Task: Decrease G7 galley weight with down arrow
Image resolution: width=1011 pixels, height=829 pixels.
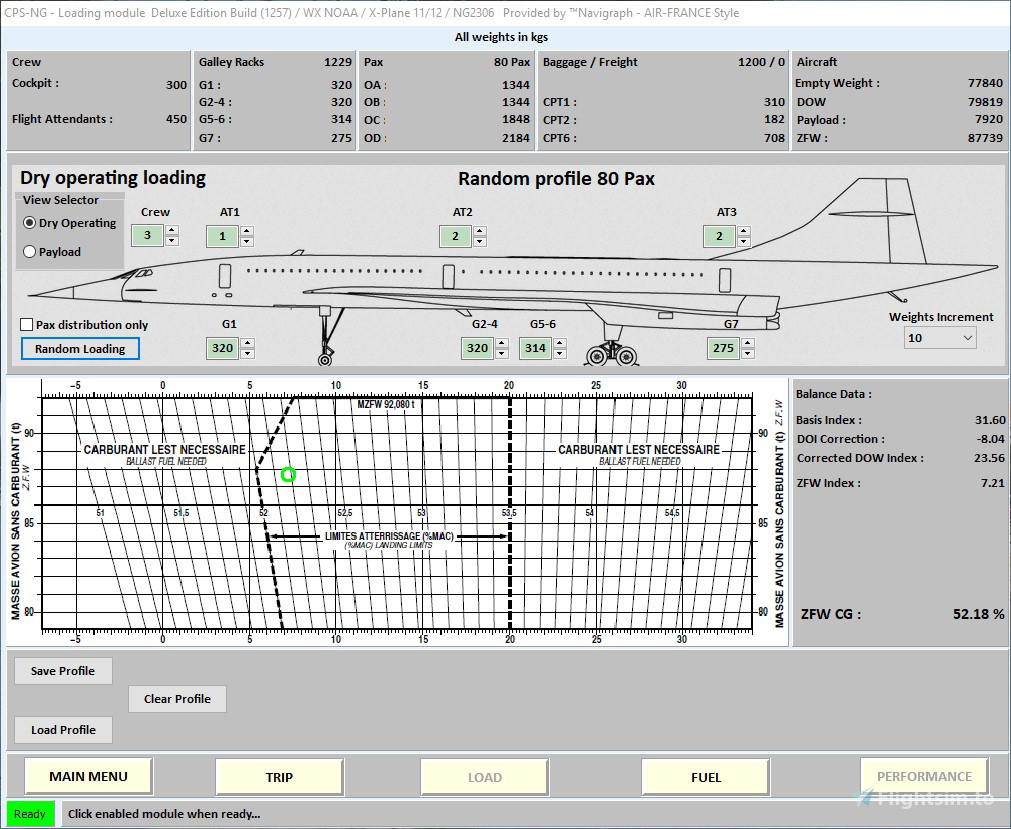Action: pyautogui.click(x=748, y=353)
